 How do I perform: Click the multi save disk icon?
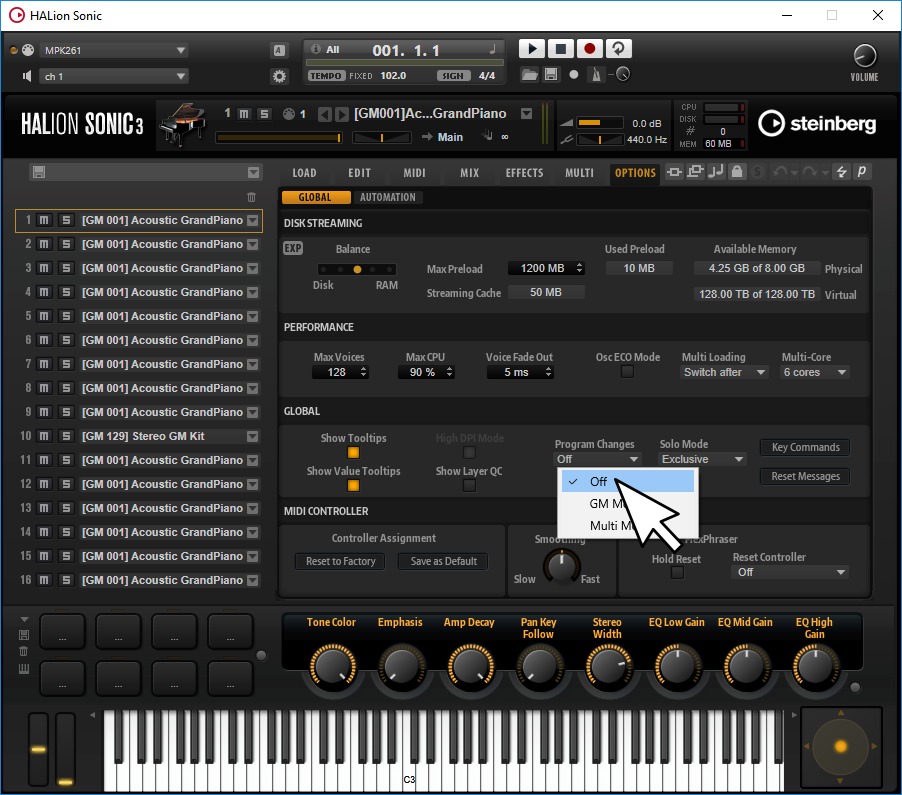[39, 172]
